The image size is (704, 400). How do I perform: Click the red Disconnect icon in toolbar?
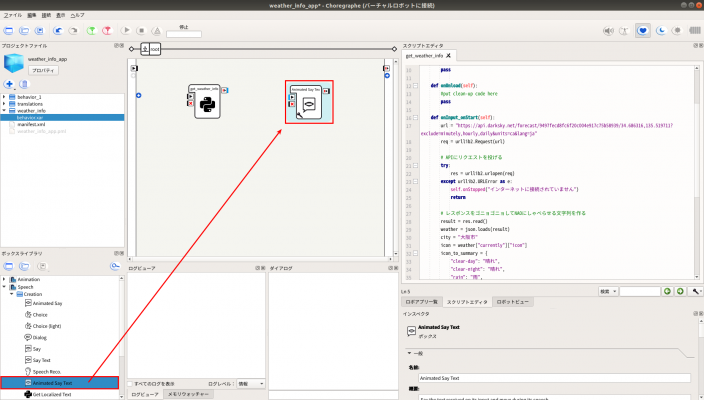[x=108, y=31]
